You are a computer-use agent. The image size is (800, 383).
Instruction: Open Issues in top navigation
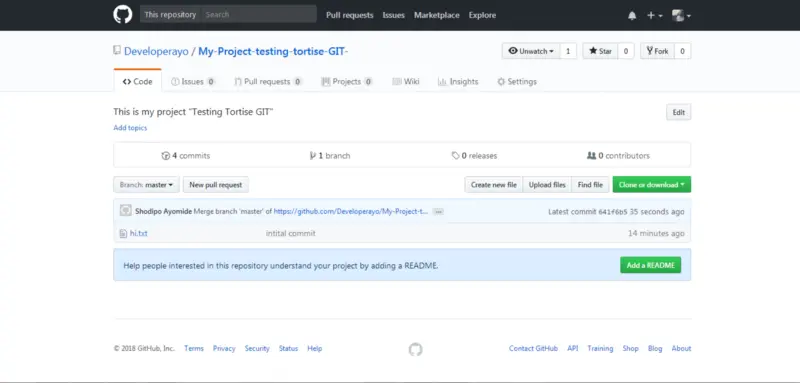point(393,15)
